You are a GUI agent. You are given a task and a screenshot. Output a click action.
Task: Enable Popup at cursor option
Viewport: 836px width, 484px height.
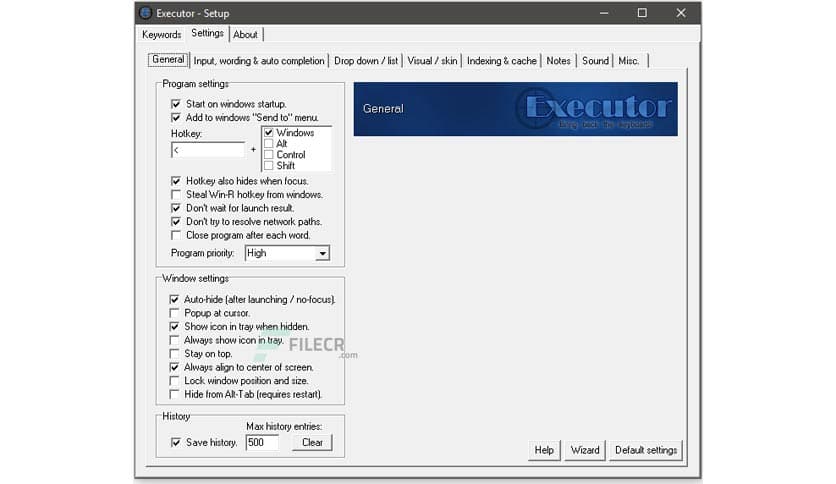point(174,313)
